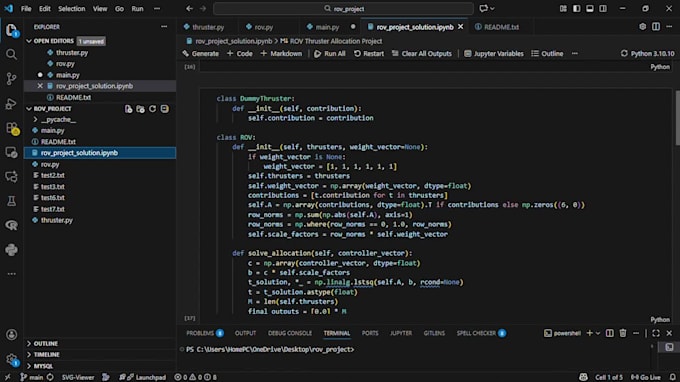The height and width of the screenshot is (382, 680).
Task: Open Source Control view
Action: click(11, 79)
